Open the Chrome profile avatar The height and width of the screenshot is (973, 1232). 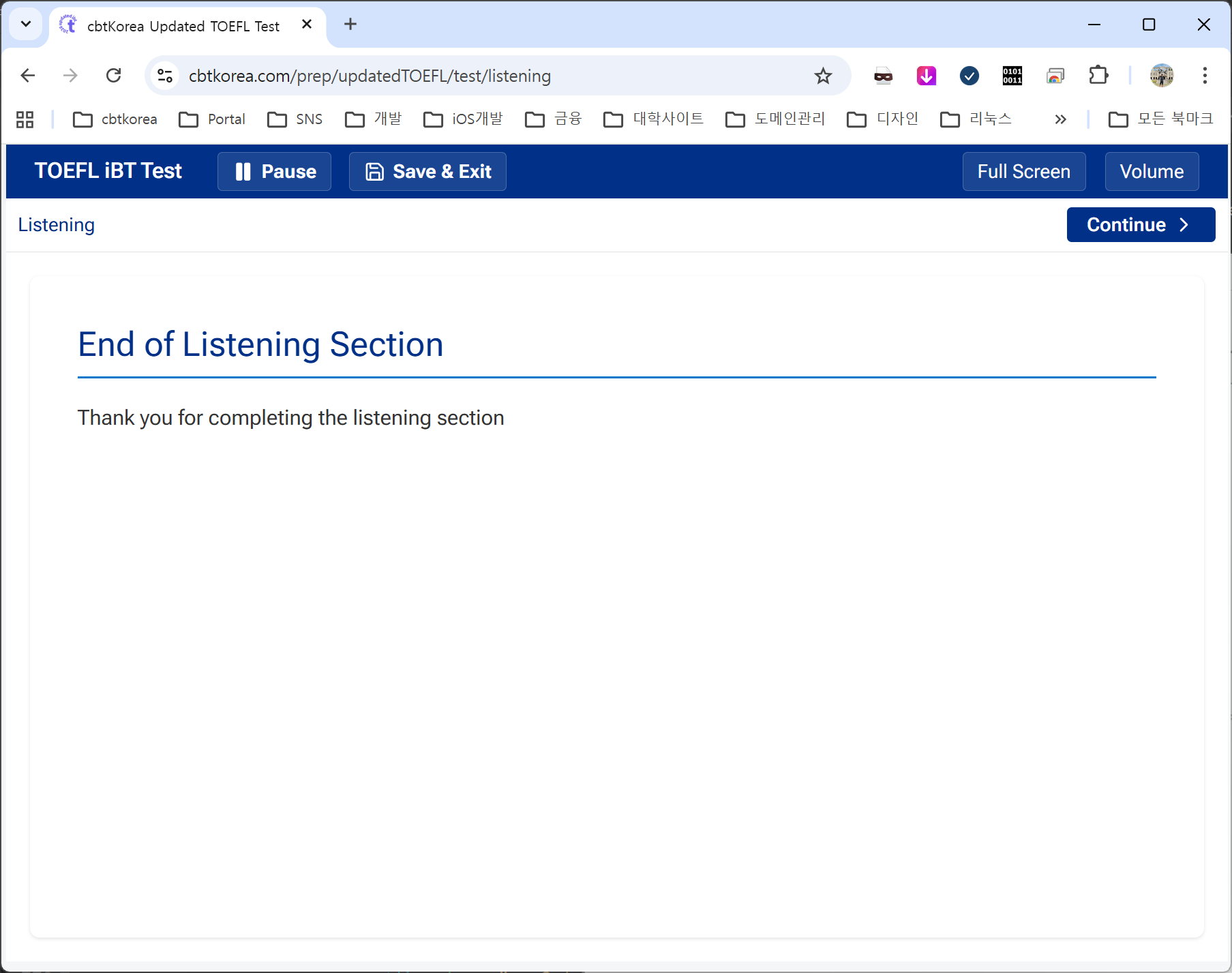click(1161, 76)
